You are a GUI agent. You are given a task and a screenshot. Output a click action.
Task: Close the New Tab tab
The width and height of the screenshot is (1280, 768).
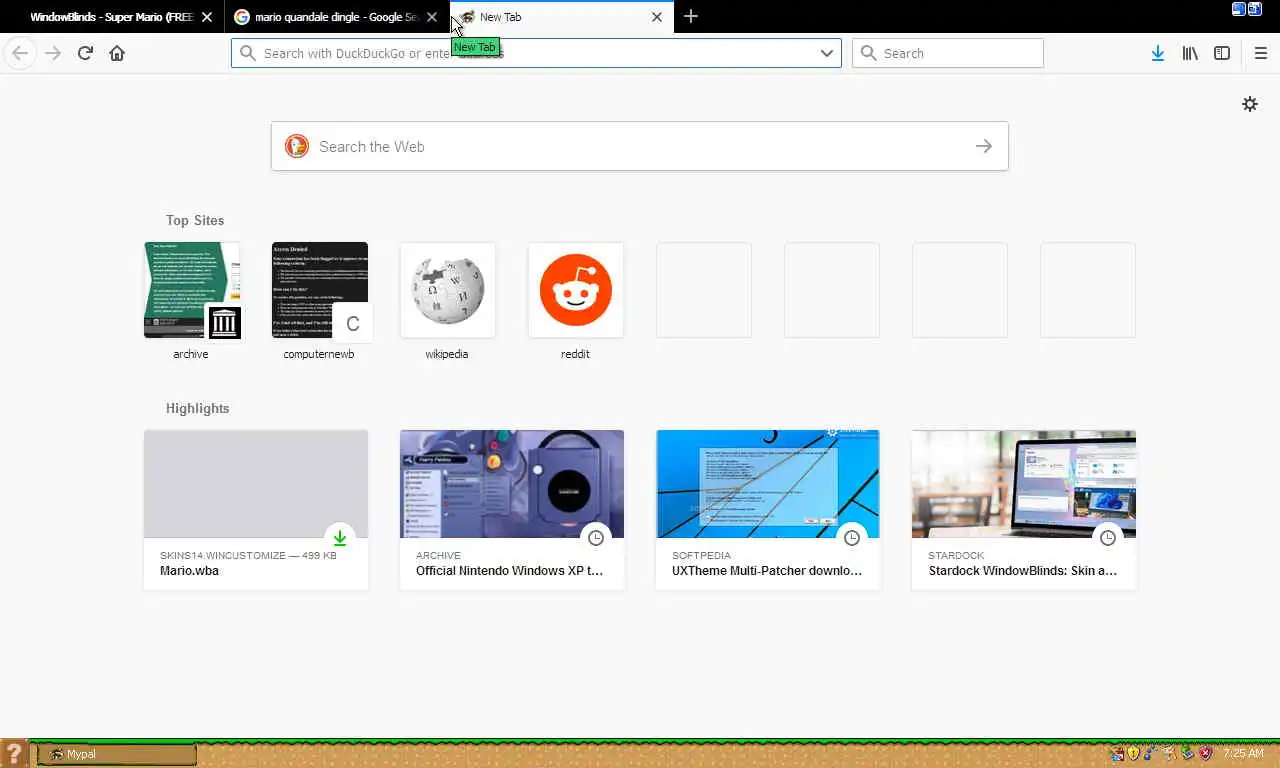tap(657, 17)
